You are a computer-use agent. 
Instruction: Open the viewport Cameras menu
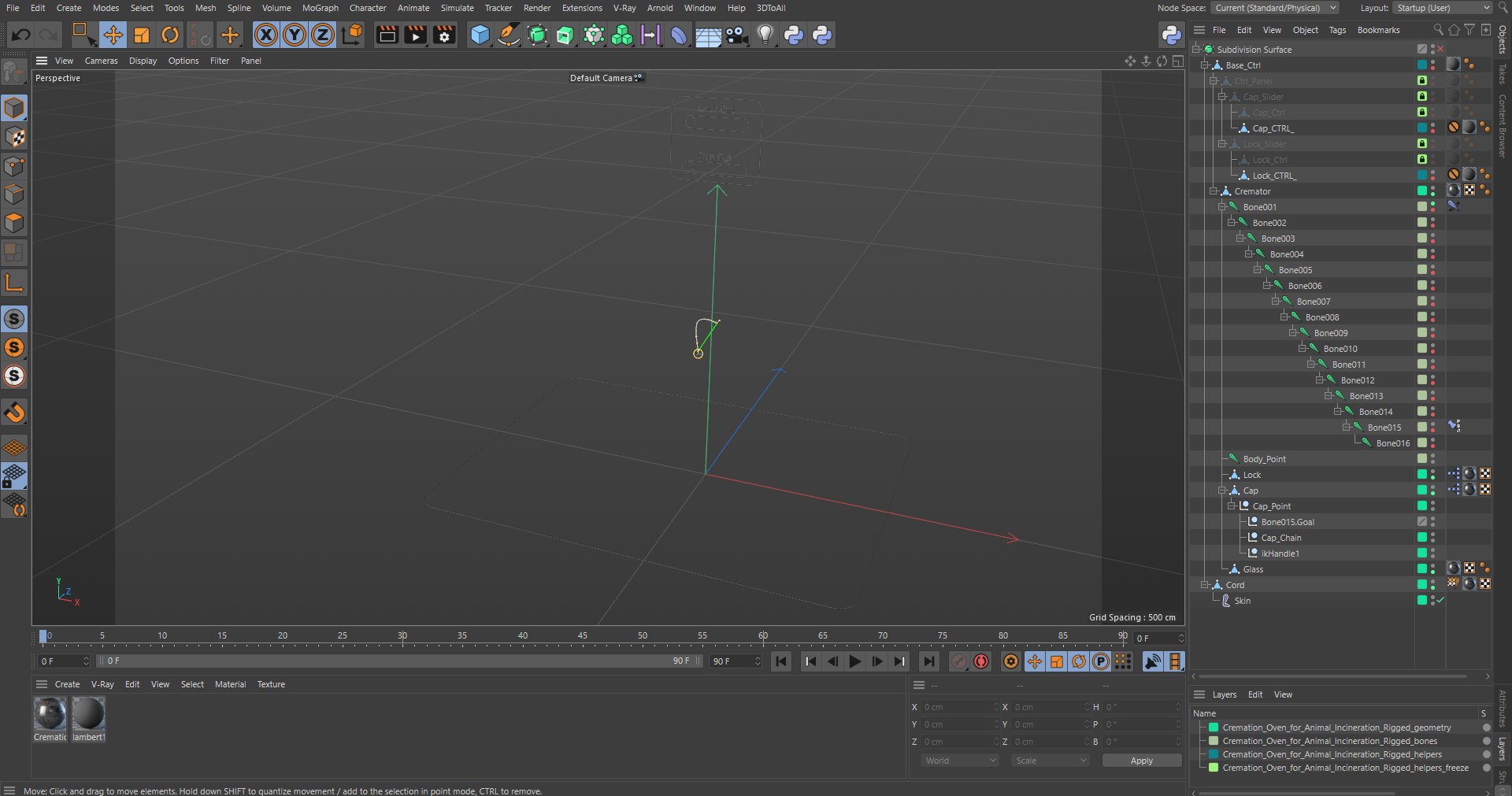click(101, 61)
